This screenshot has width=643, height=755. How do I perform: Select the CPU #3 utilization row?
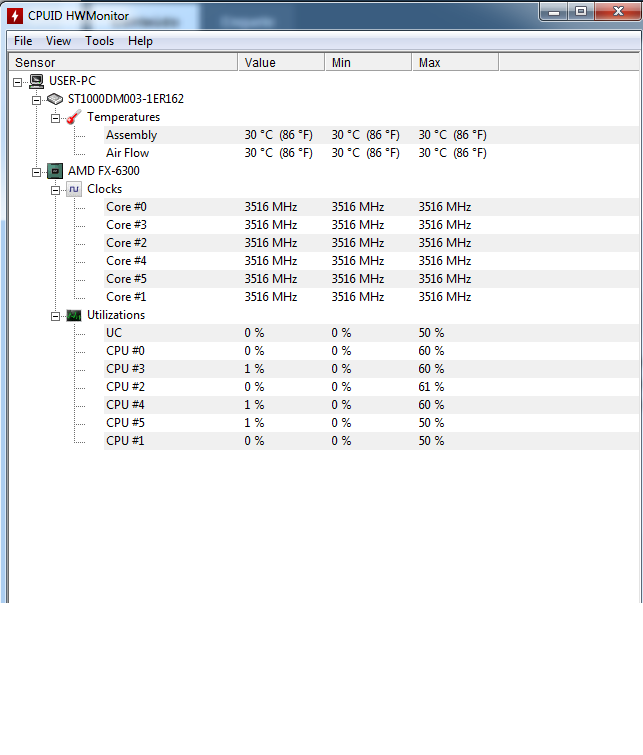point(371,369)
